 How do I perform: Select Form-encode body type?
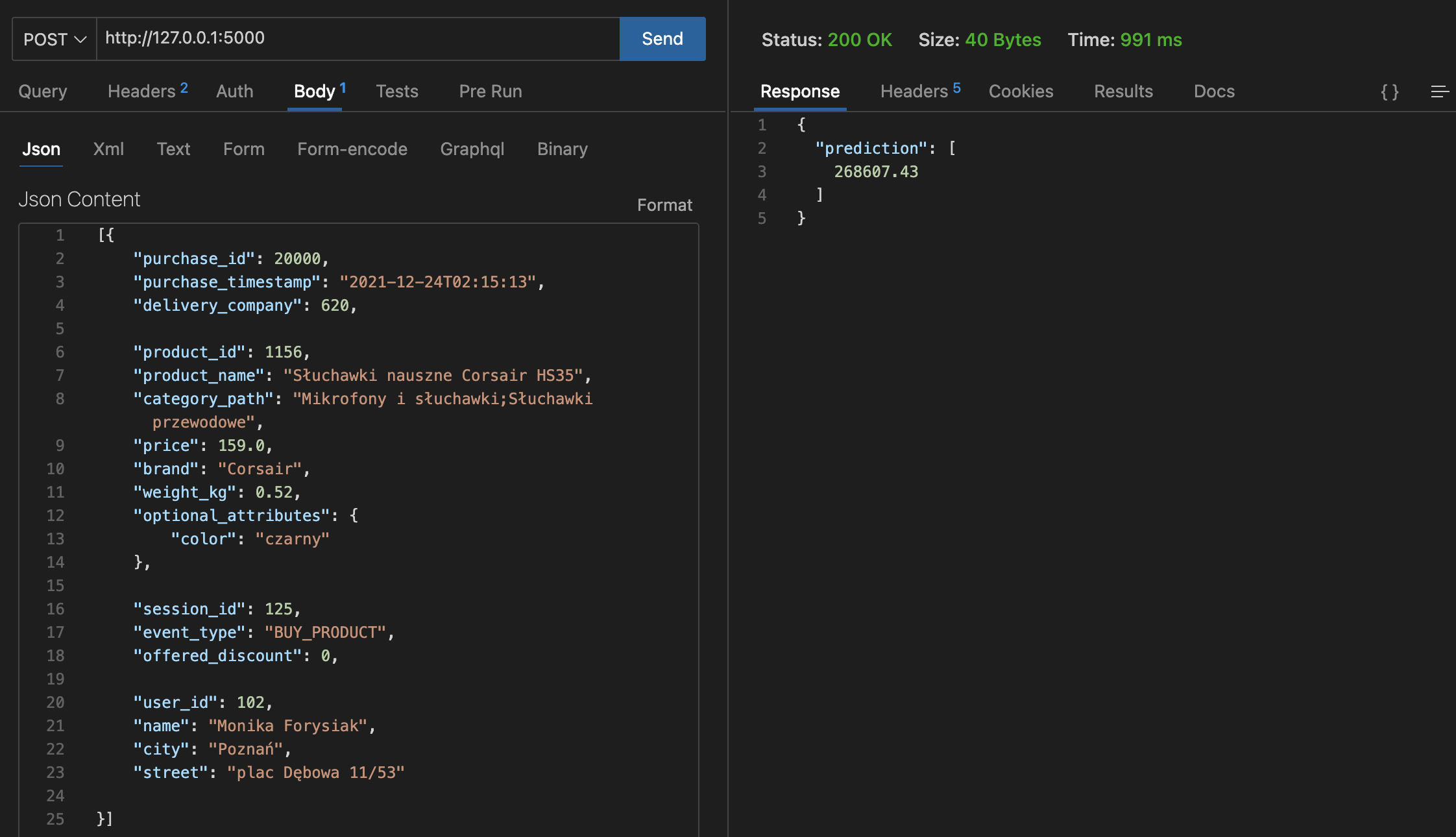[x=352, y=149]
